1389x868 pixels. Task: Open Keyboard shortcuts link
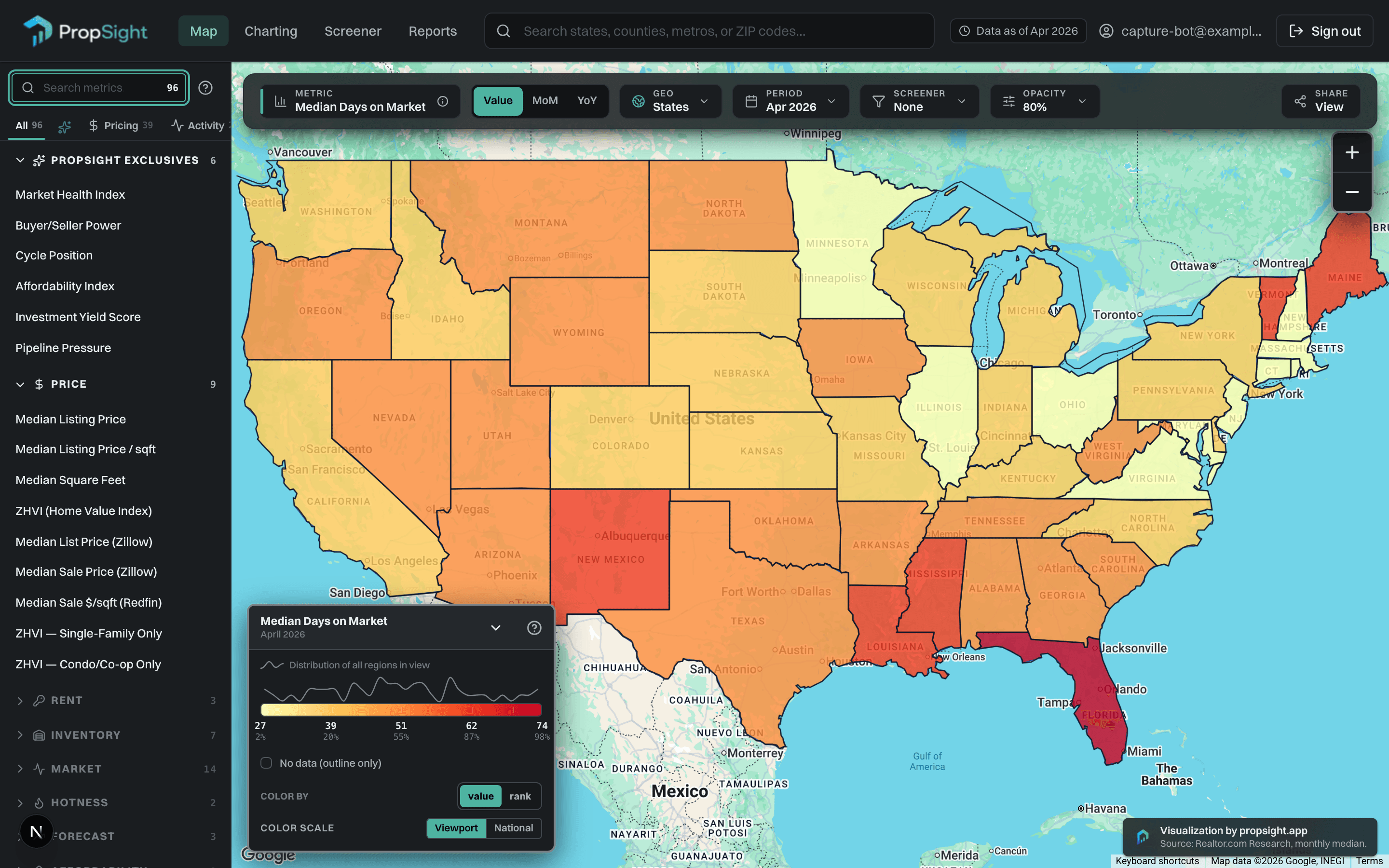(x=1157, y=861)
